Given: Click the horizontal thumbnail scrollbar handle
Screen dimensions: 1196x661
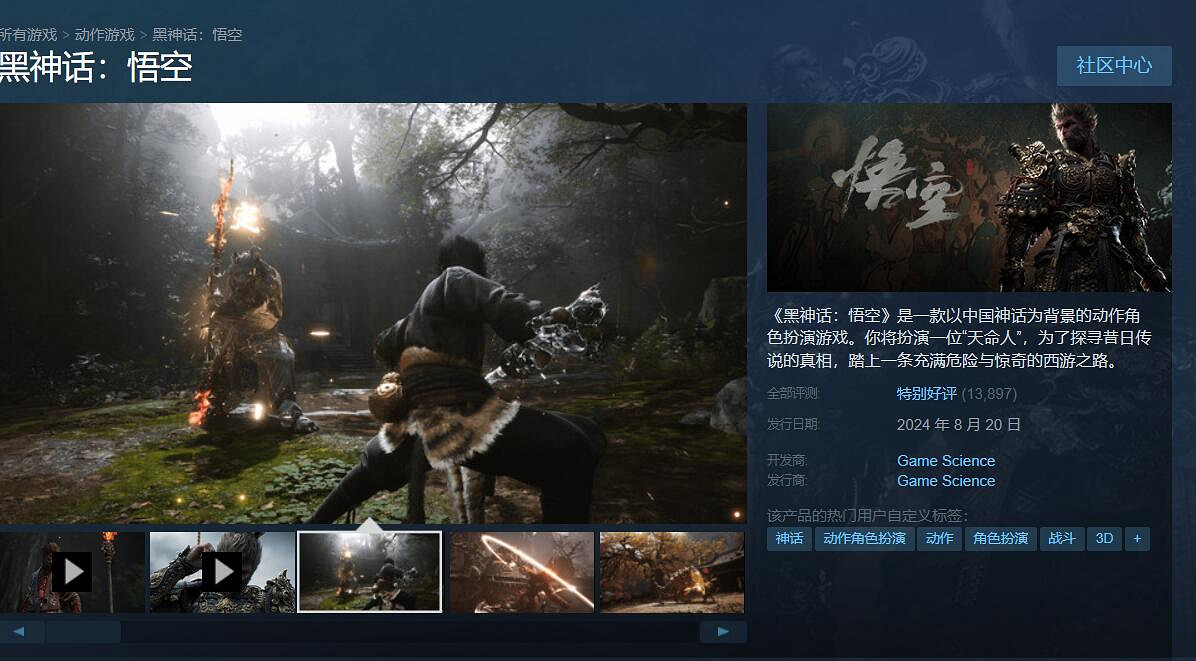Looking at the screenshot, I should (x=82, y=632).
